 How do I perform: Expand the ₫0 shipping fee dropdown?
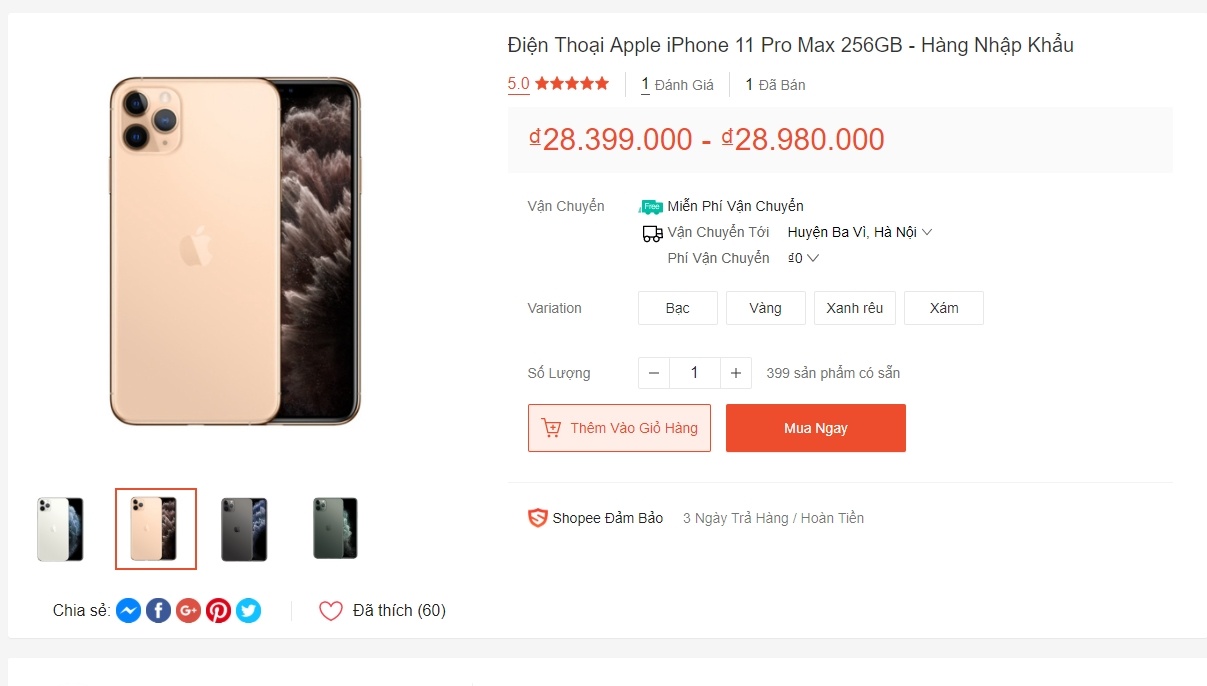[x=802, y=257]
